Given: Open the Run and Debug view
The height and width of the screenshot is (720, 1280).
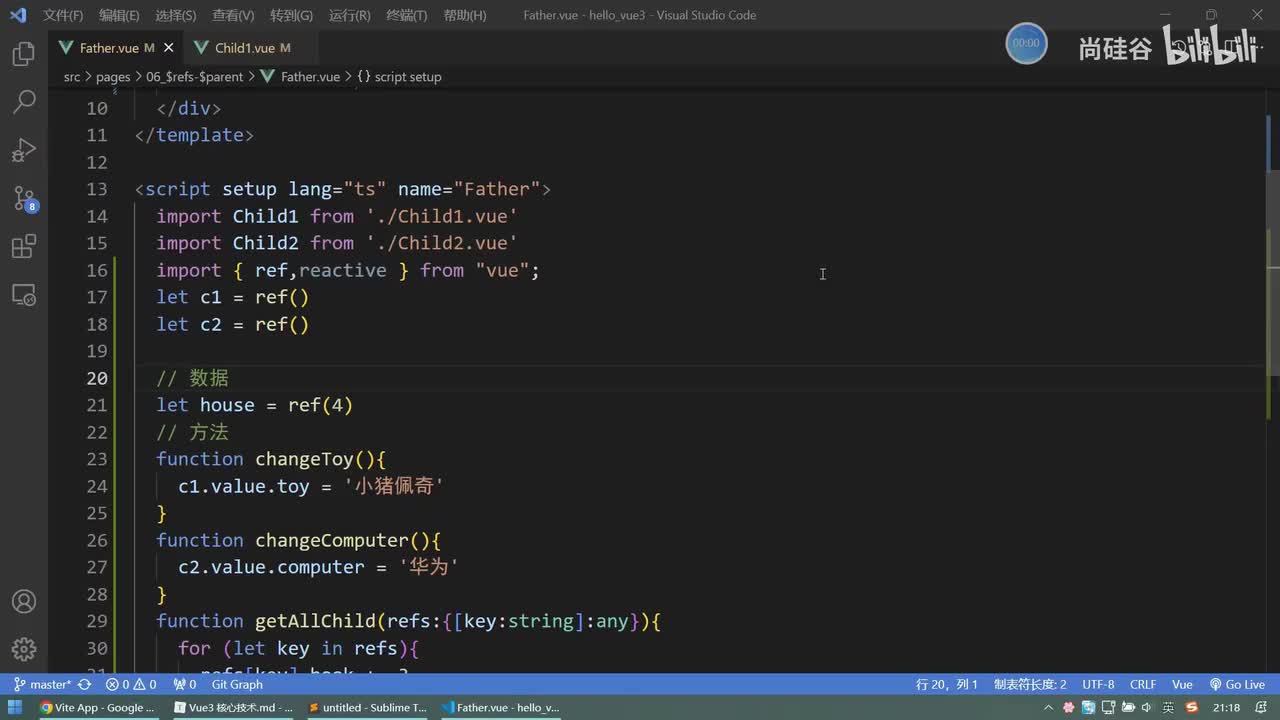Looking at the screenshot, I should 24,150.
